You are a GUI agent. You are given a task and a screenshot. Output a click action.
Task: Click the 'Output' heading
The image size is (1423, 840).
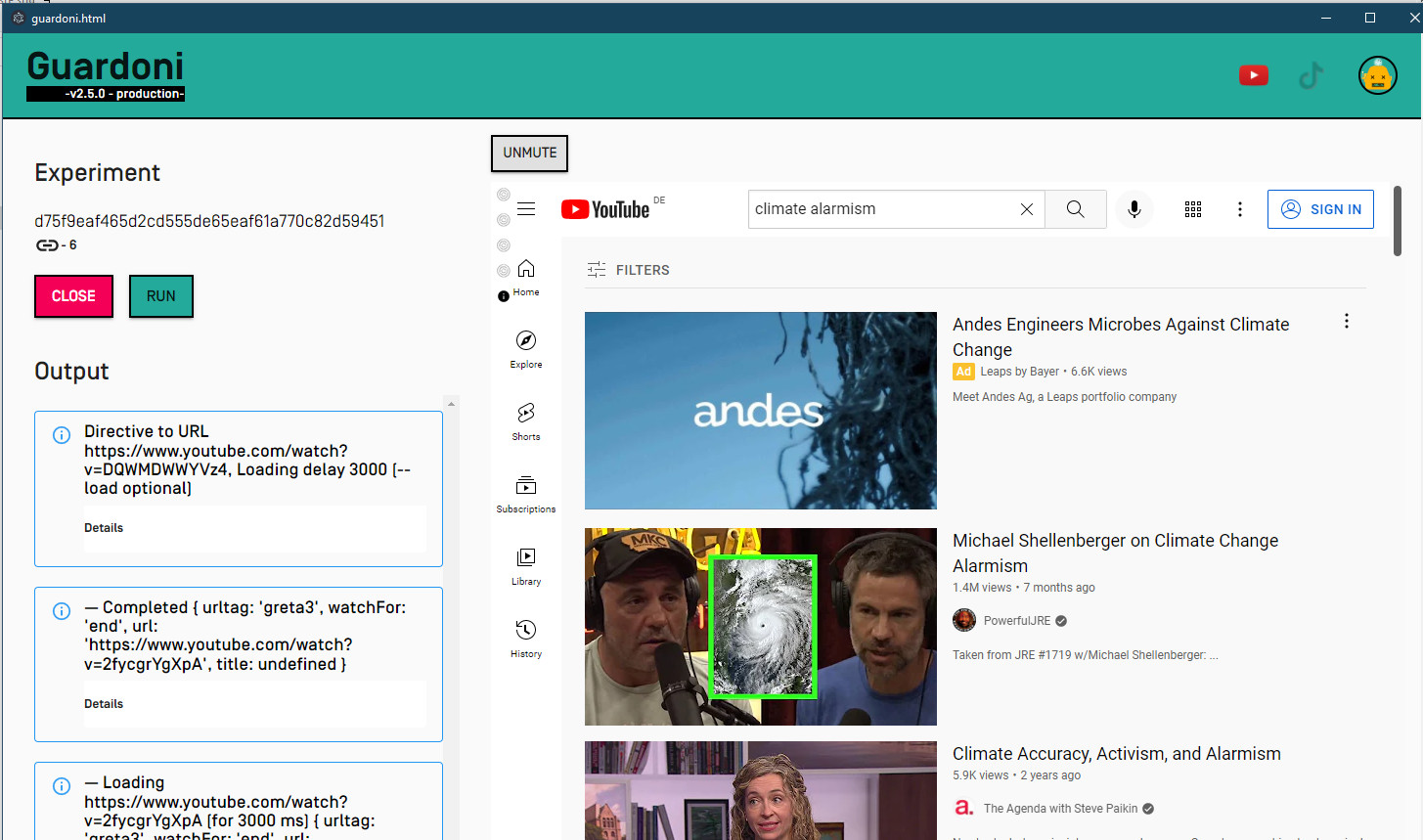71,372
